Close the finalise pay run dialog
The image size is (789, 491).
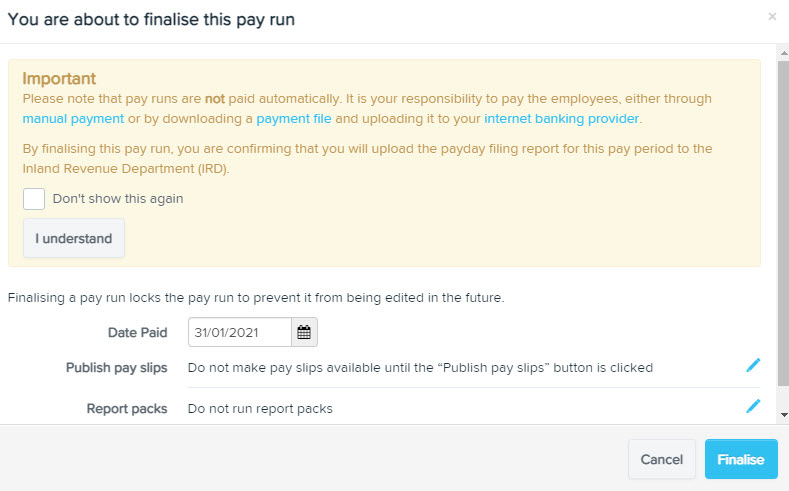click(772, 17)
